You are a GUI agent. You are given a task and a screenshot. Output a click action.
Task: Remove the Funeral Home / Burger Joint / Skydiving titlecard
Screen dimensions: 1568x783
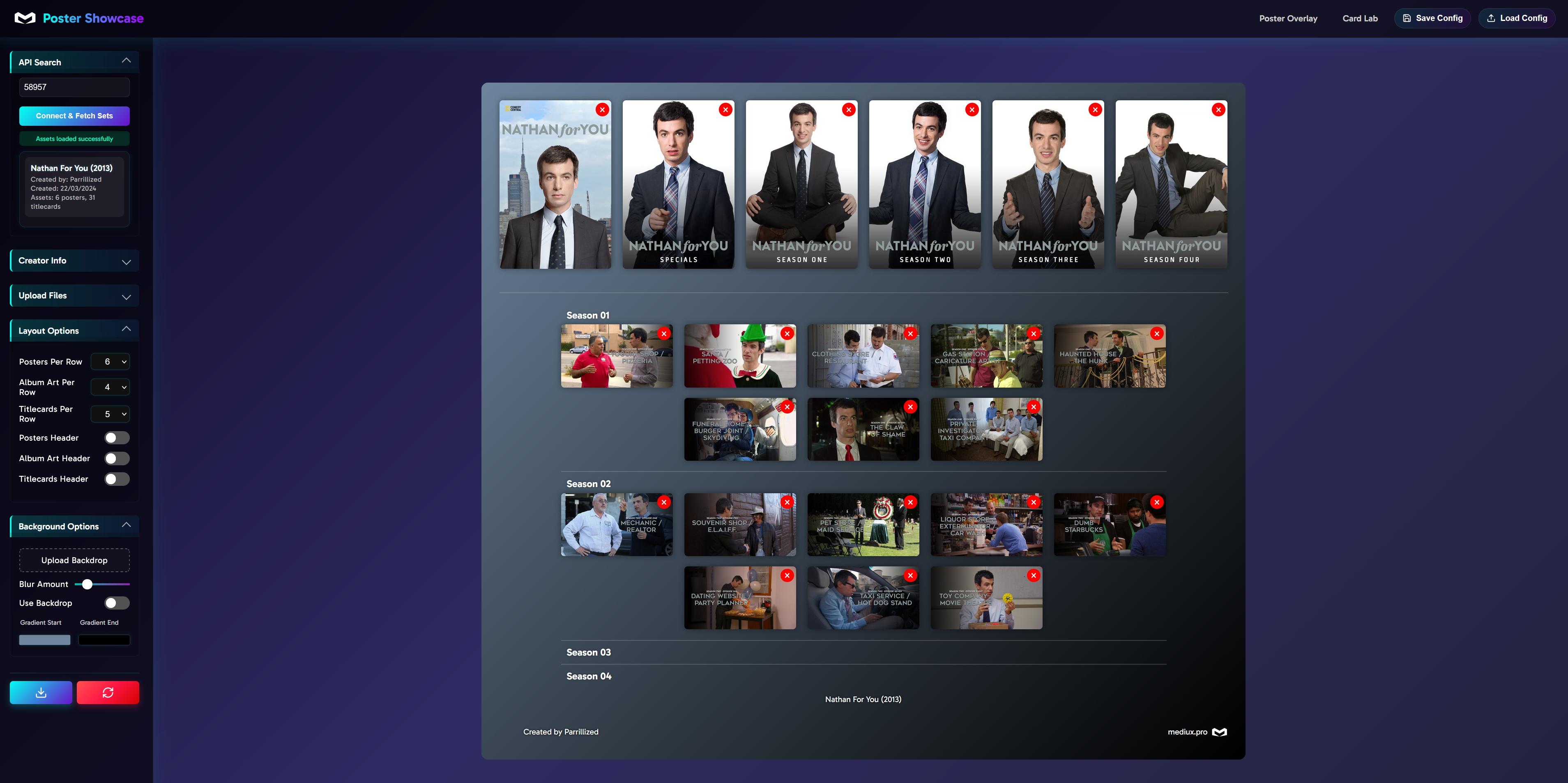point(787,407)
